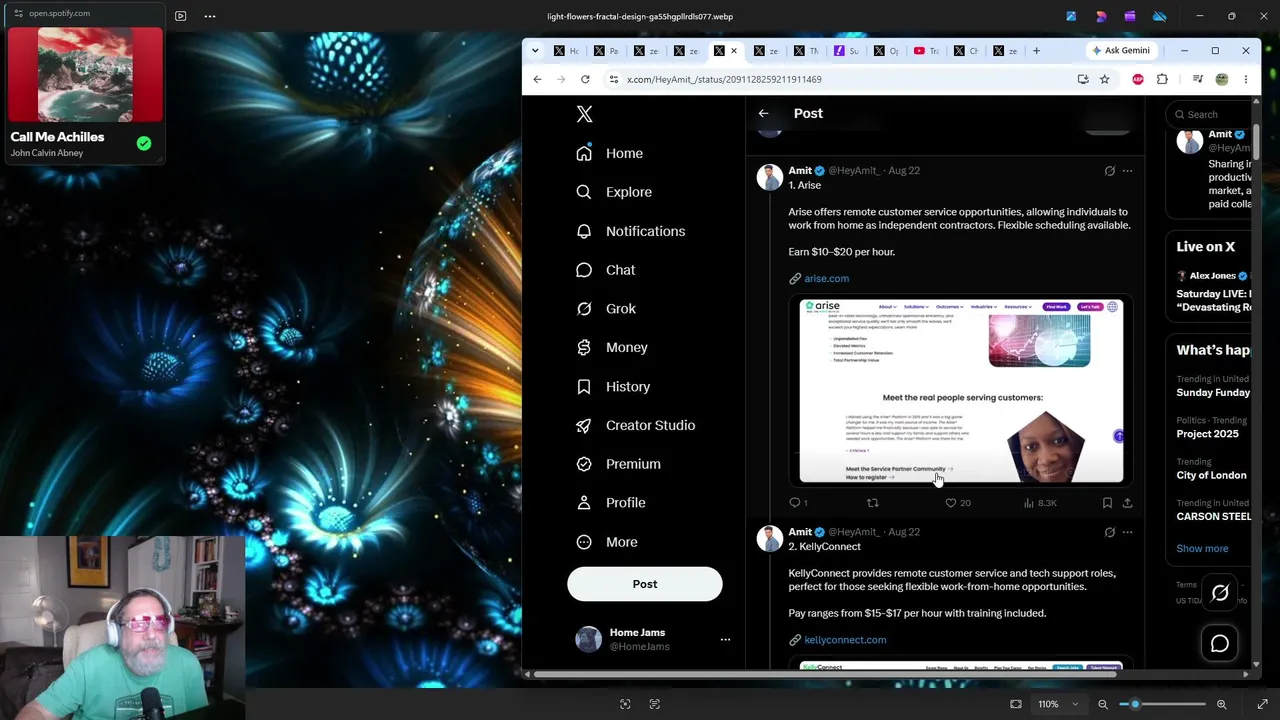Zoom out the image with minus magnifier
The width and height of the screenshot is (1280, 720).
[x=1103, y=704]
